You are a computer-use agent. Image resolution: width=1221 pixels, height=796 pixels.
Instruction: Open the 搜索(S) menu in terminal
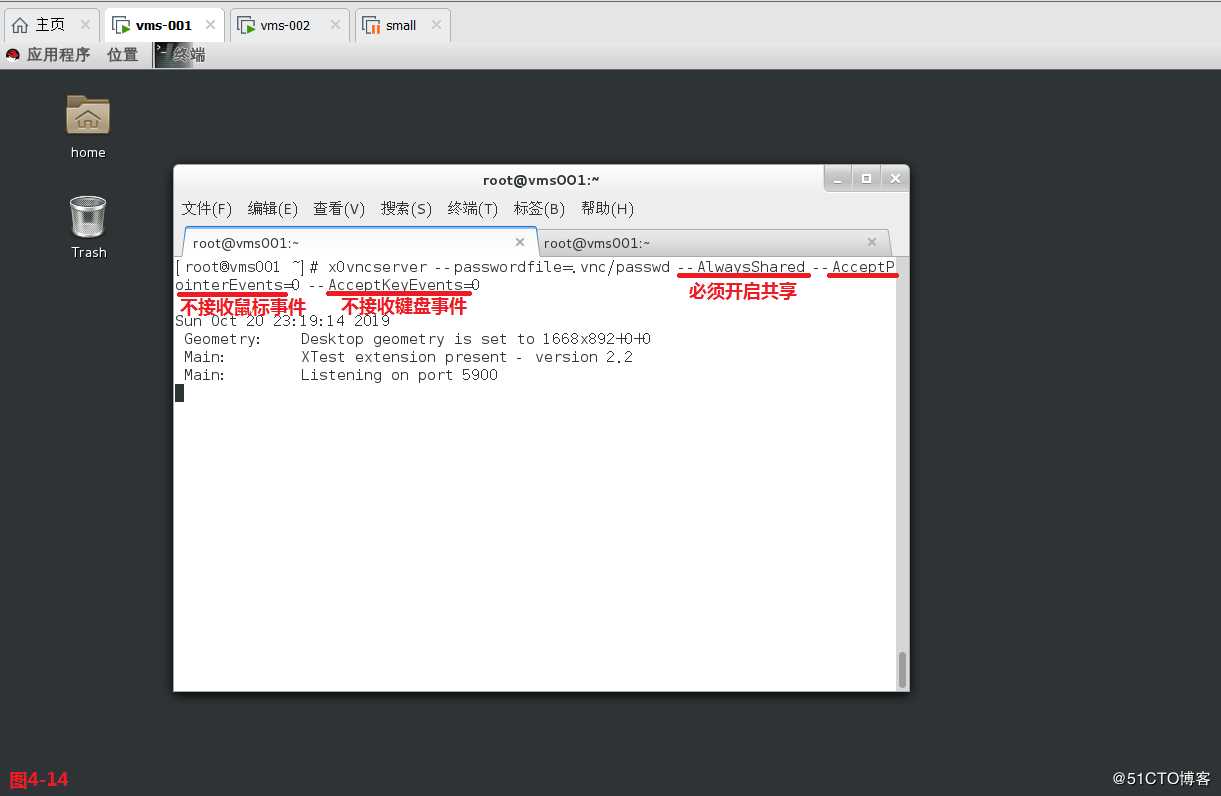point(406,208)
